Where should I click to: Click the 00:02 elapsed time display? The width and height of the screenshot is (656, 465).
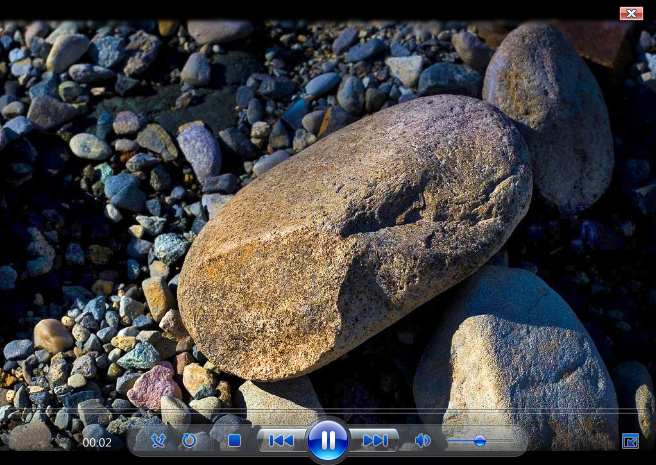97,442
